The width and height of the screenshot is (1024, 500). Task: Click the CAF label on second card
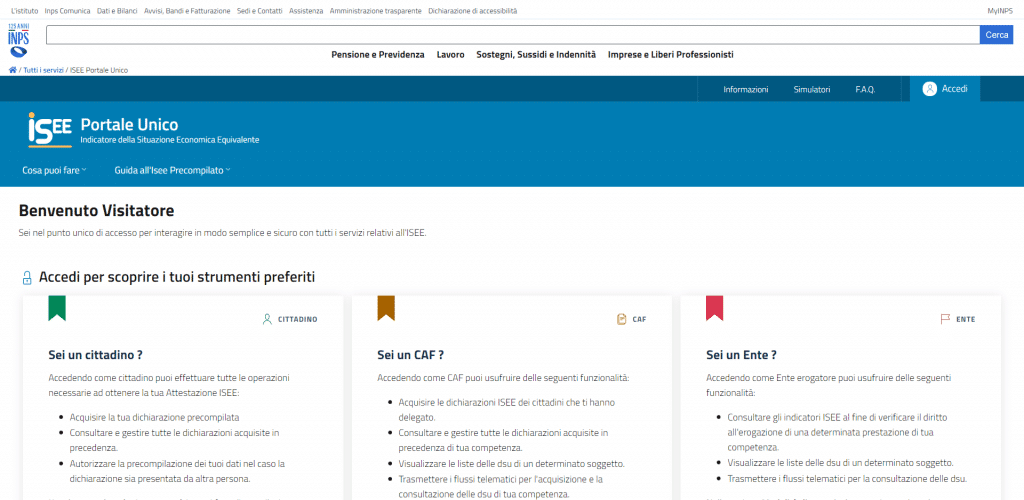click(x=639, y=320)
